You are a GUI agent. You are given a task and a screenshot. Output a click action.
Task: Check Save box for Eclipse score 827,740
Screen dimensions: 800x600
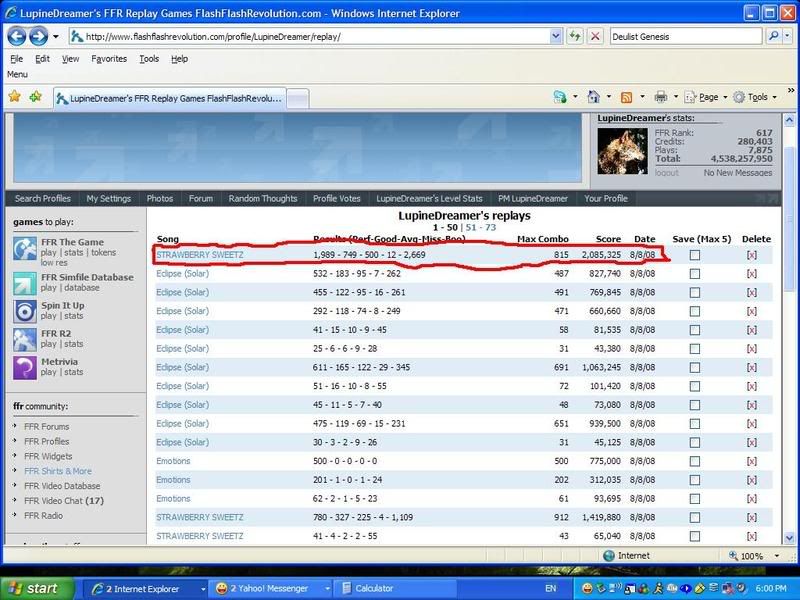coord(695,274)
